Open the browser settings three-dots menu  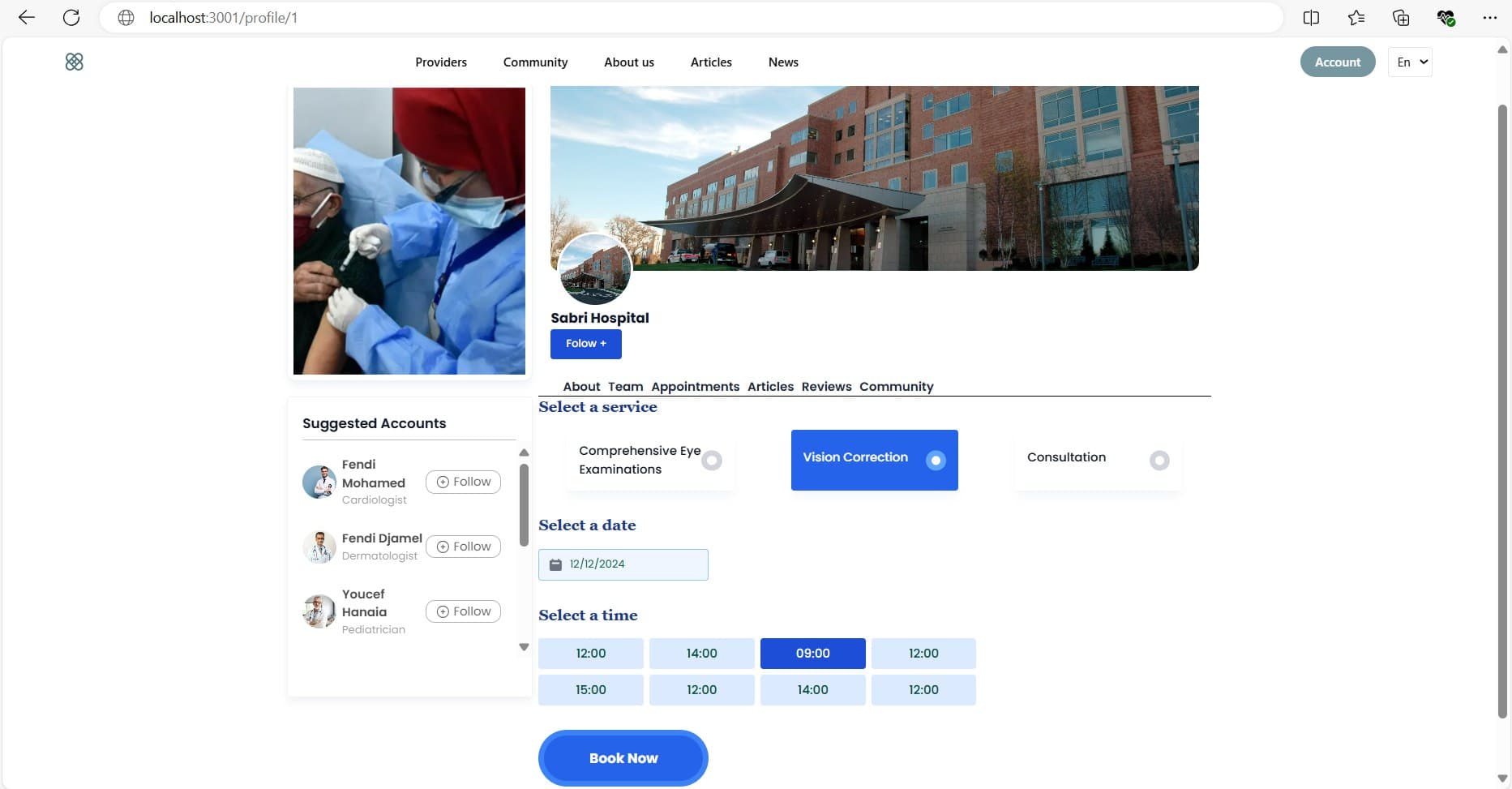tap(1489, 18)
